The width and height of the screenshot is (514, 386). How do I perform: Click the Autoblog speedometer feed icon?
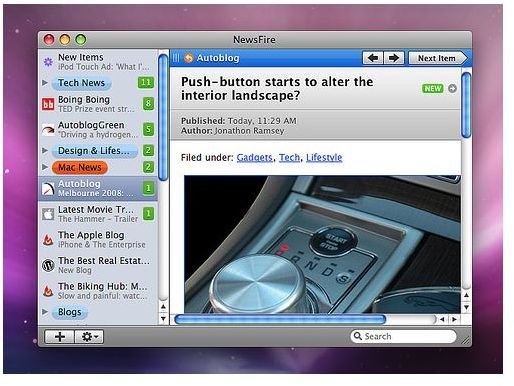pyautogui.click(x=48, y=189)
